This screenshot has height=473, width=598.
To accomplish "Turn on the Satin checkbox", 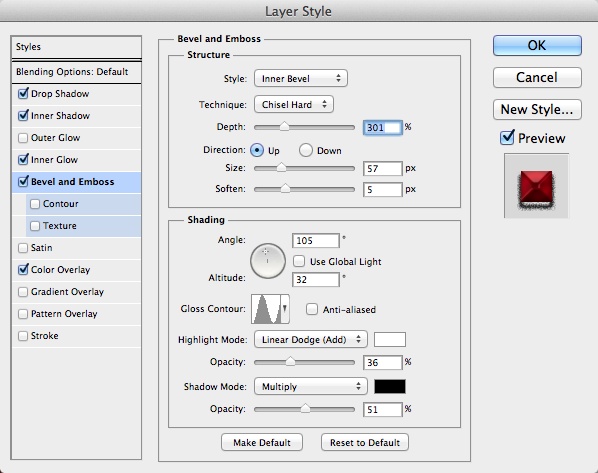I will [23, 248].
